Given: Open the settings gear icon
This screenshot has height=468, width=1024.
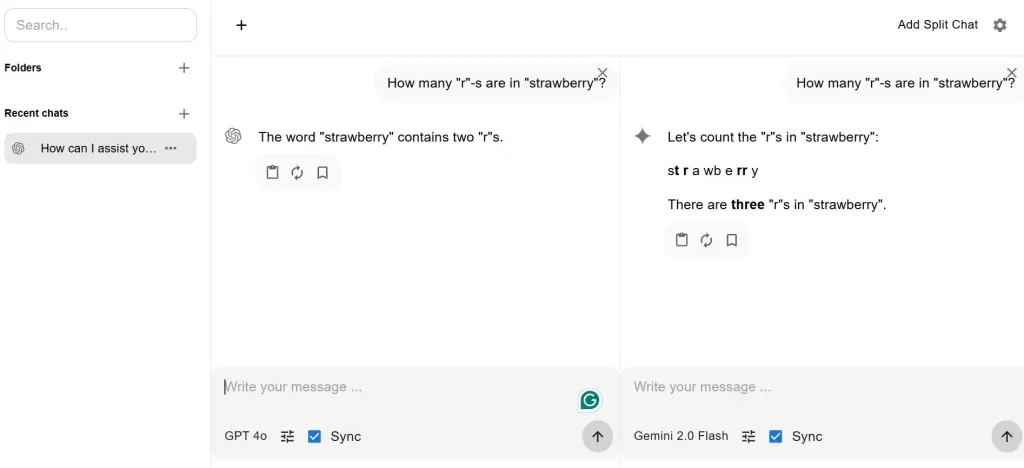Looking at the screenshot, I should coord(1000,25).
